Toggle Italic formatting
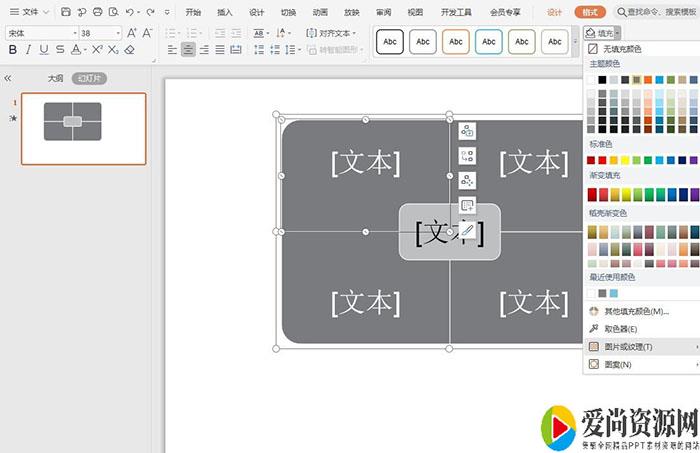Screen dimensions: 700x453 27,50
